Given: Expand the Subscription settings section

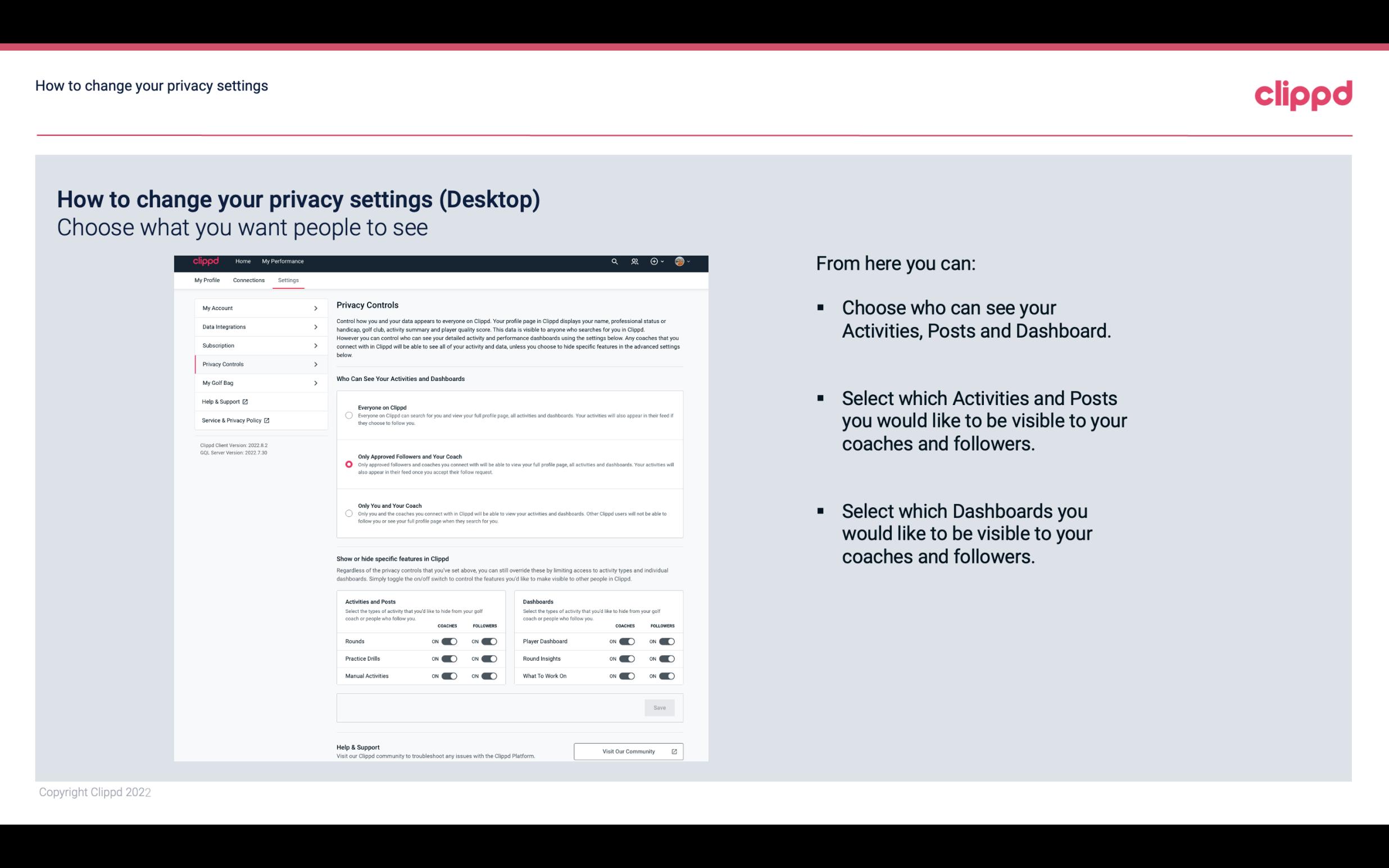Looking at the screenshot, I should click(258, 346).
